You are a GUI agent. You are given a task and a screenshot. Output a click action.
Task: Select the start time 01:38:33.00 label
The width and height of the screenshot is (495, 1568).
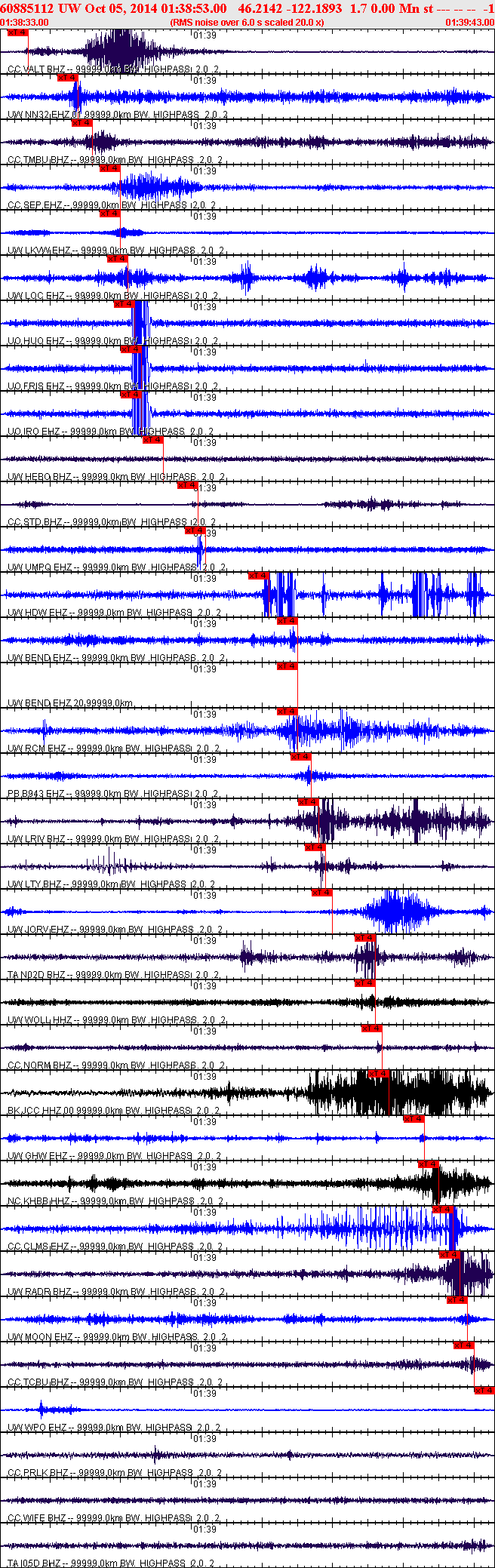25,23
